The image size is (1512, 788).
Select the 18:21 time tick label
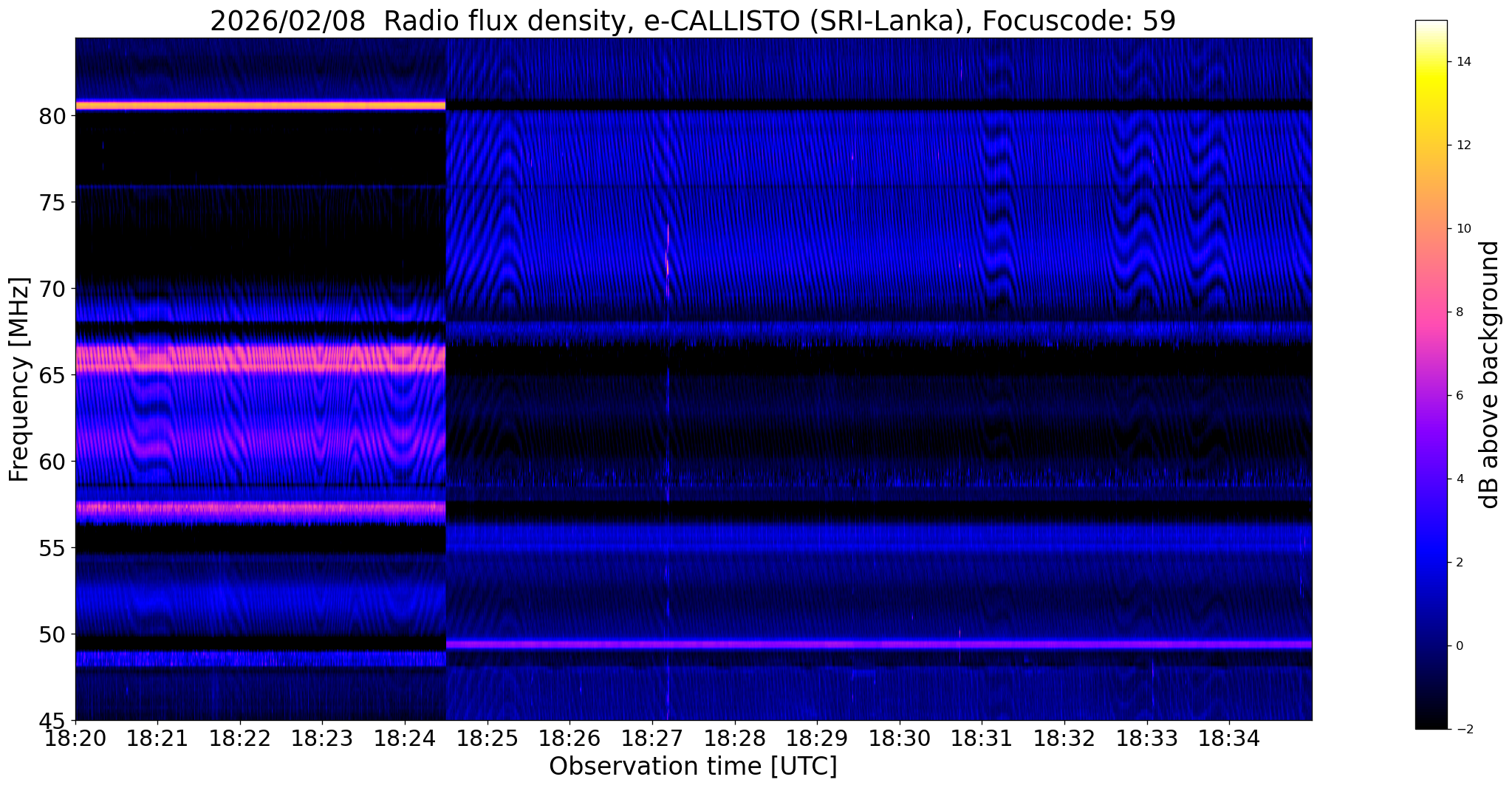(x=157, y=739)
